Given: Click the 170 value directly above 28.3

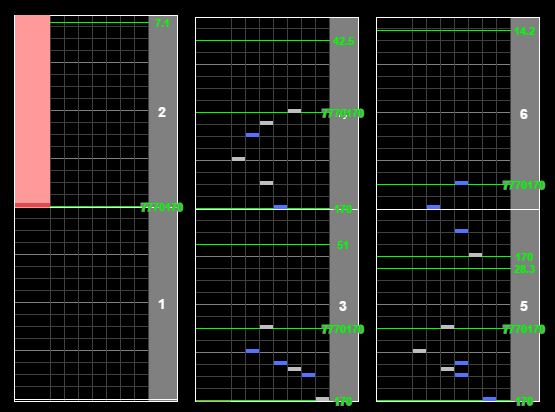Looking at the screenshot, I should pos(524,257).
